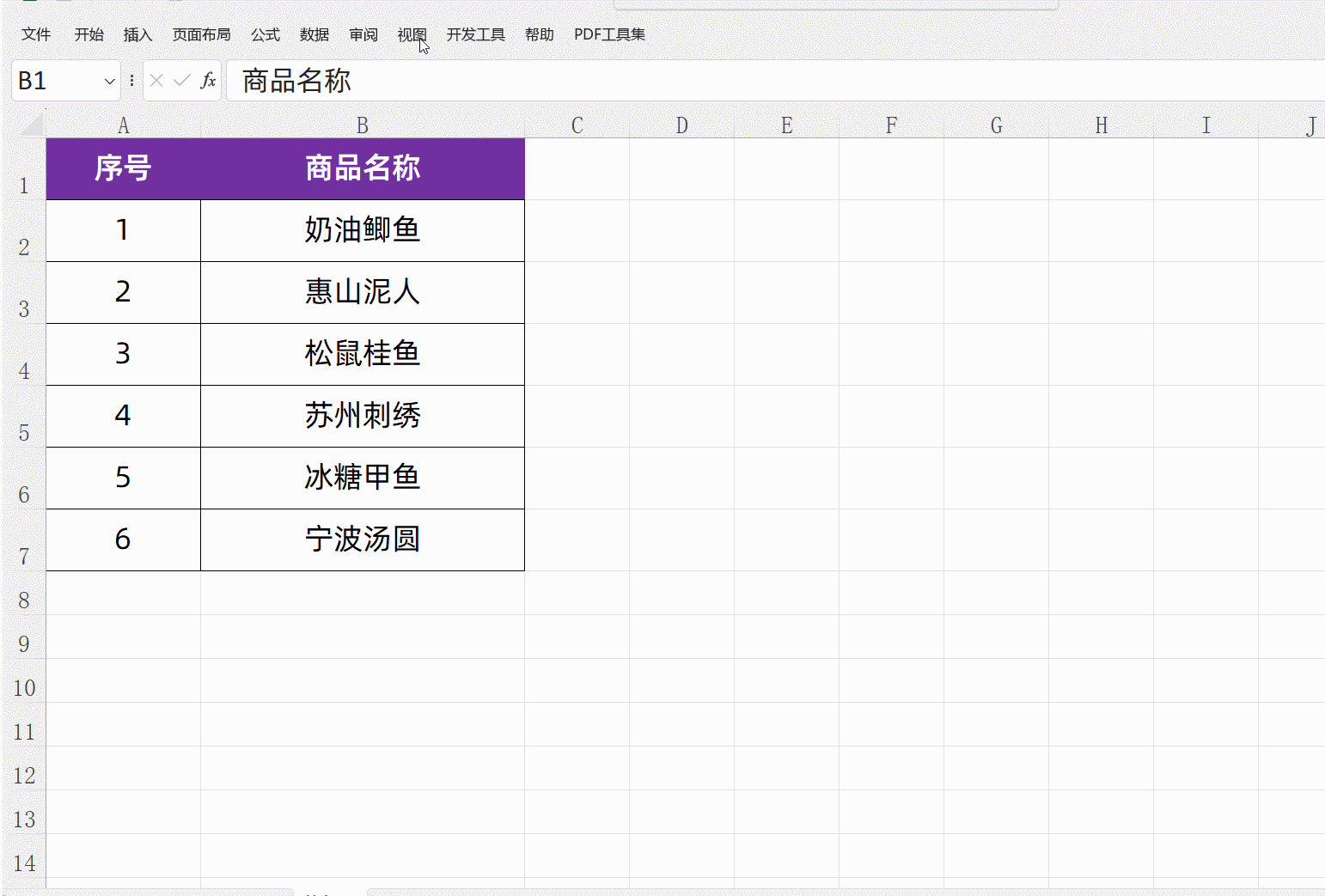Click the three-dot expander beside the Name Box

pyautogui.click(x=131, y=80)
